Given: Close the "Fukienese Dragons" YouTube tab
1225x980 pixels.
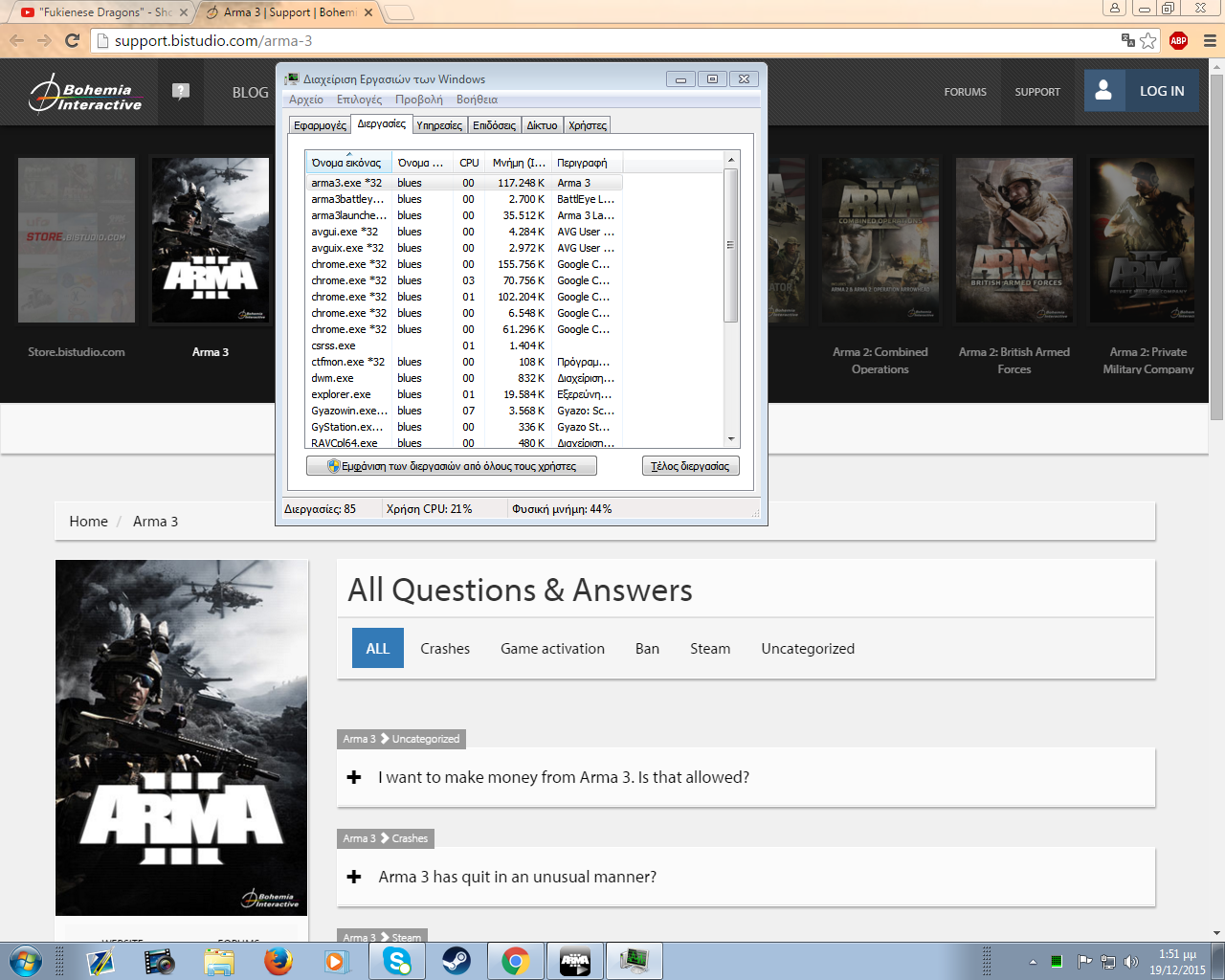Looking at the screenshot, I should tap(184, 12).
